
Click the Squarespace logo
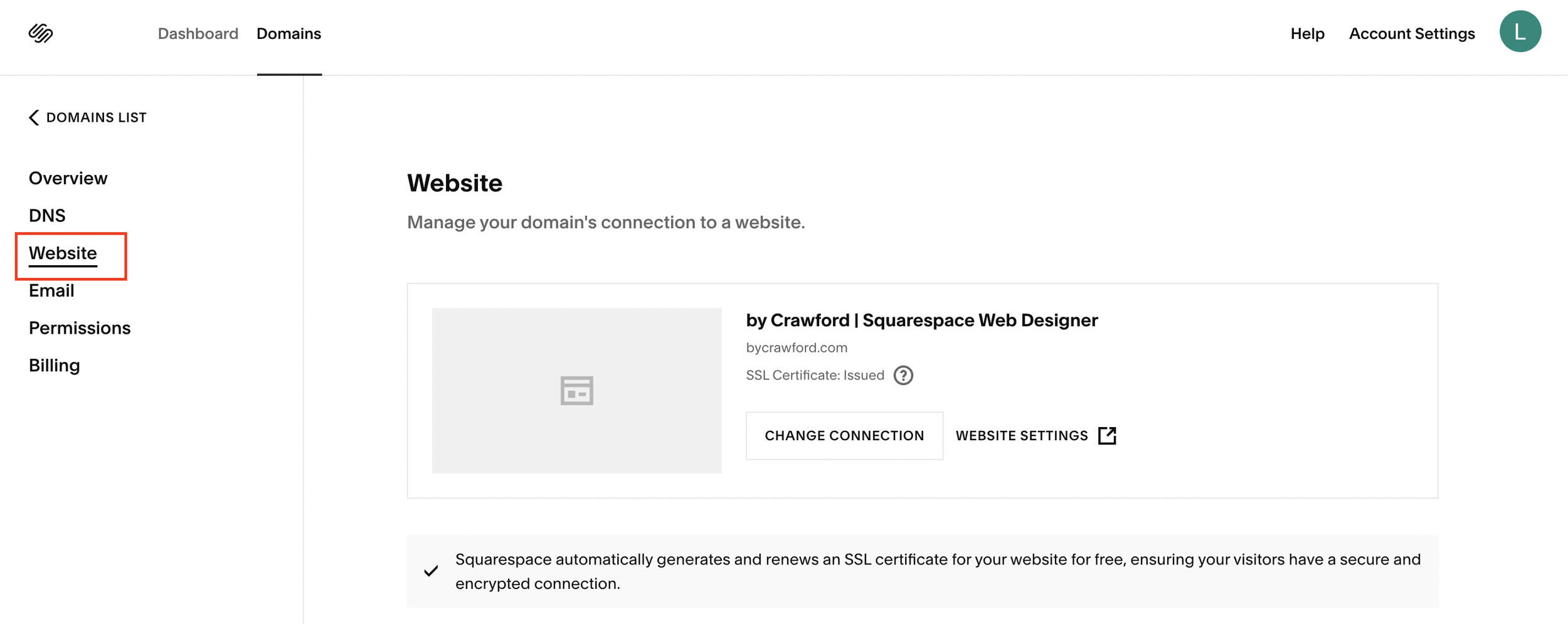pos(40,33)
